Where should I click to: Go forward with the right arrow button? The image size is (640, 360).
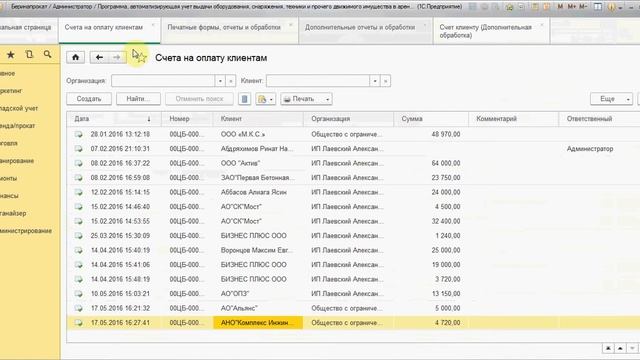click(117, 57)
